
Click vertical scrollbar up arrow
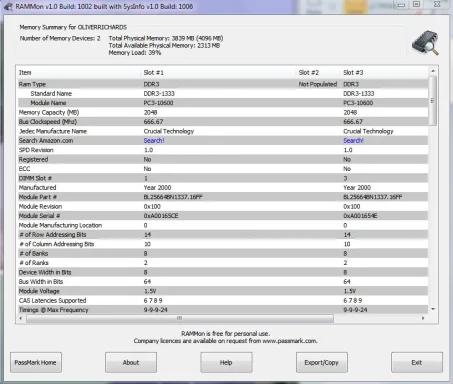433,71
